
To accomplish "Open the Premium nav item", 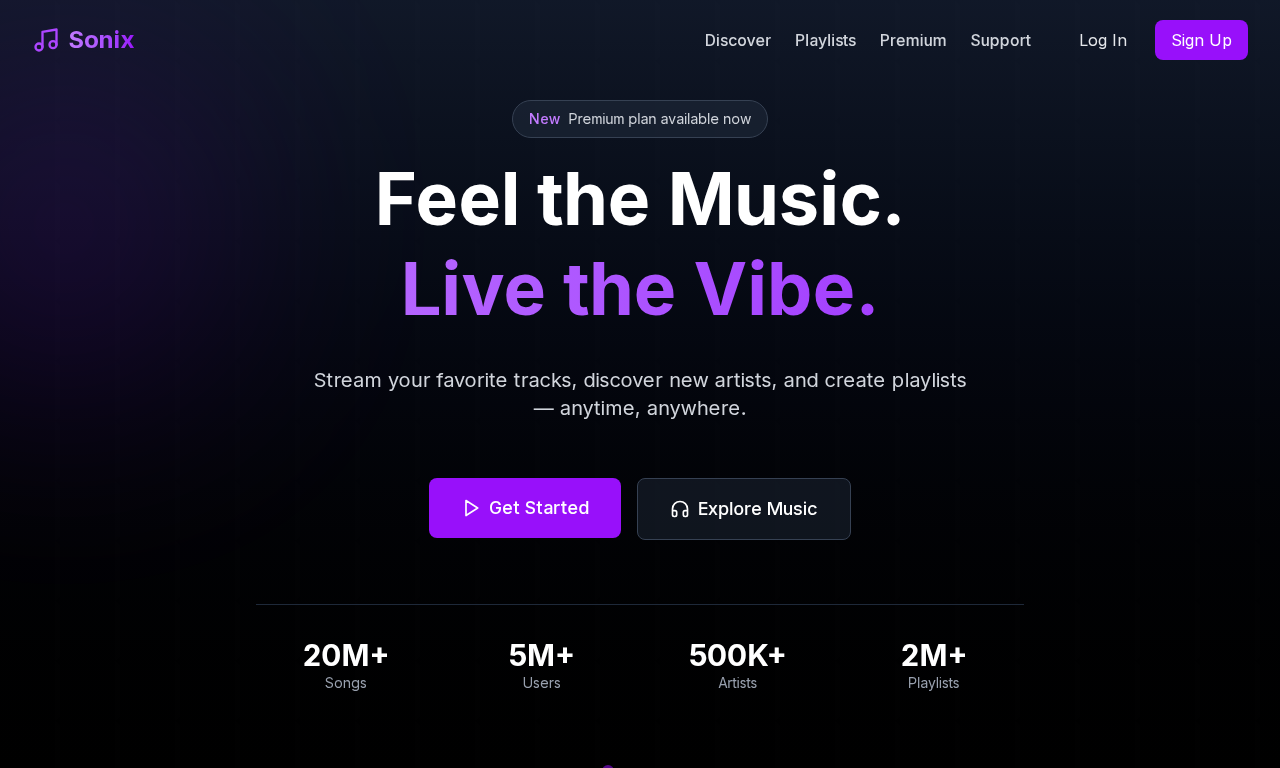I will click(x=913, y=40).
